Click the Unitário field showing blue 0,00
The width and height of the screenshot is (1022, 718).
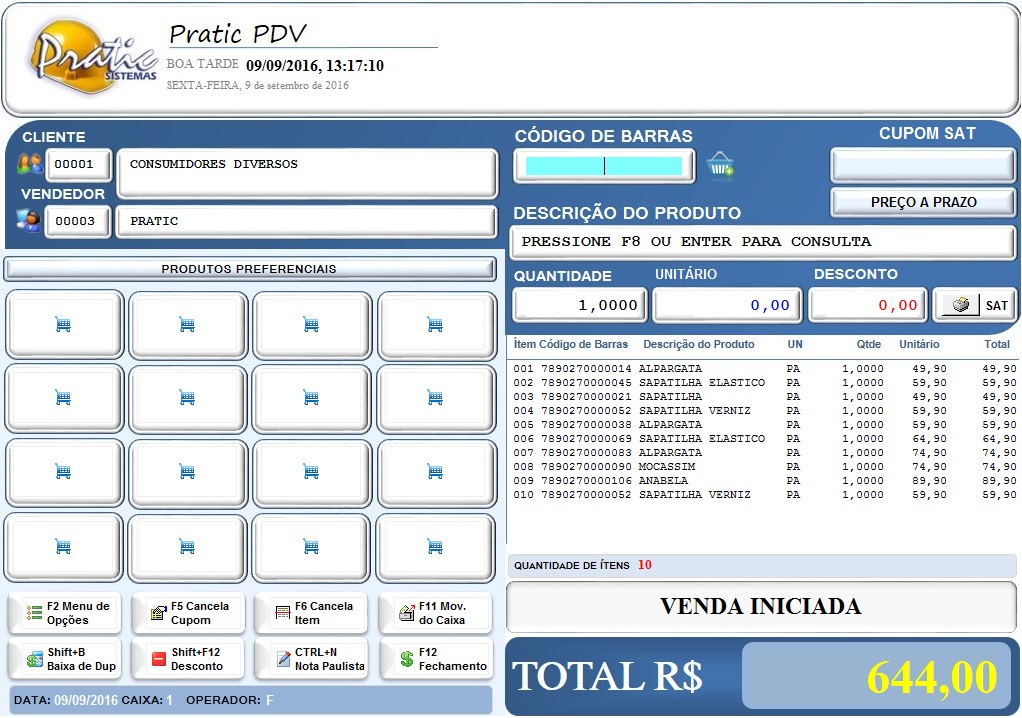point(727,305)
